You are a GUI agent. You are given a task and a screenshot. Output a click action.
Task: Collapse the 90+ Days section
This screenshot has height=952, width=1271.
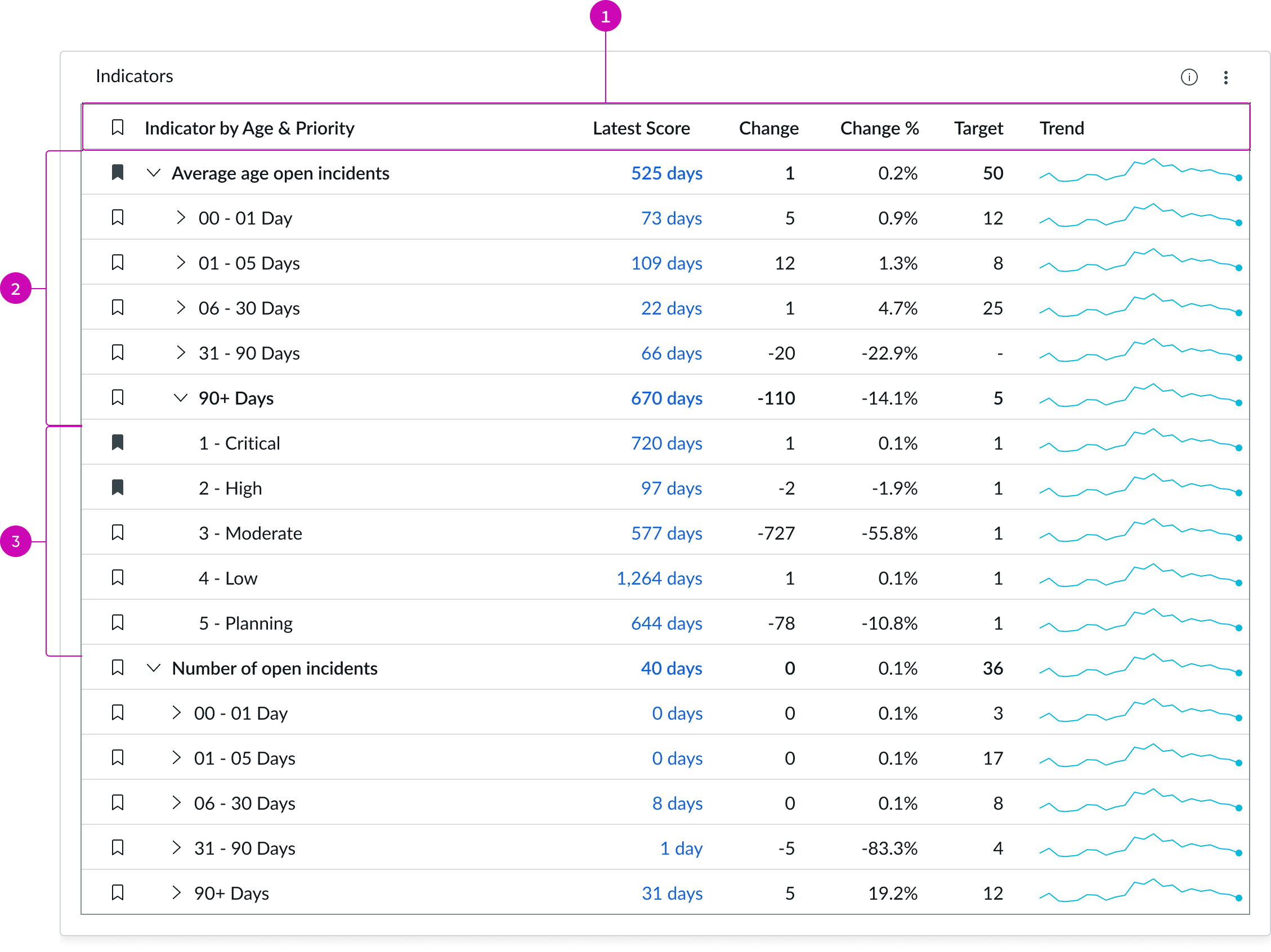181,398
